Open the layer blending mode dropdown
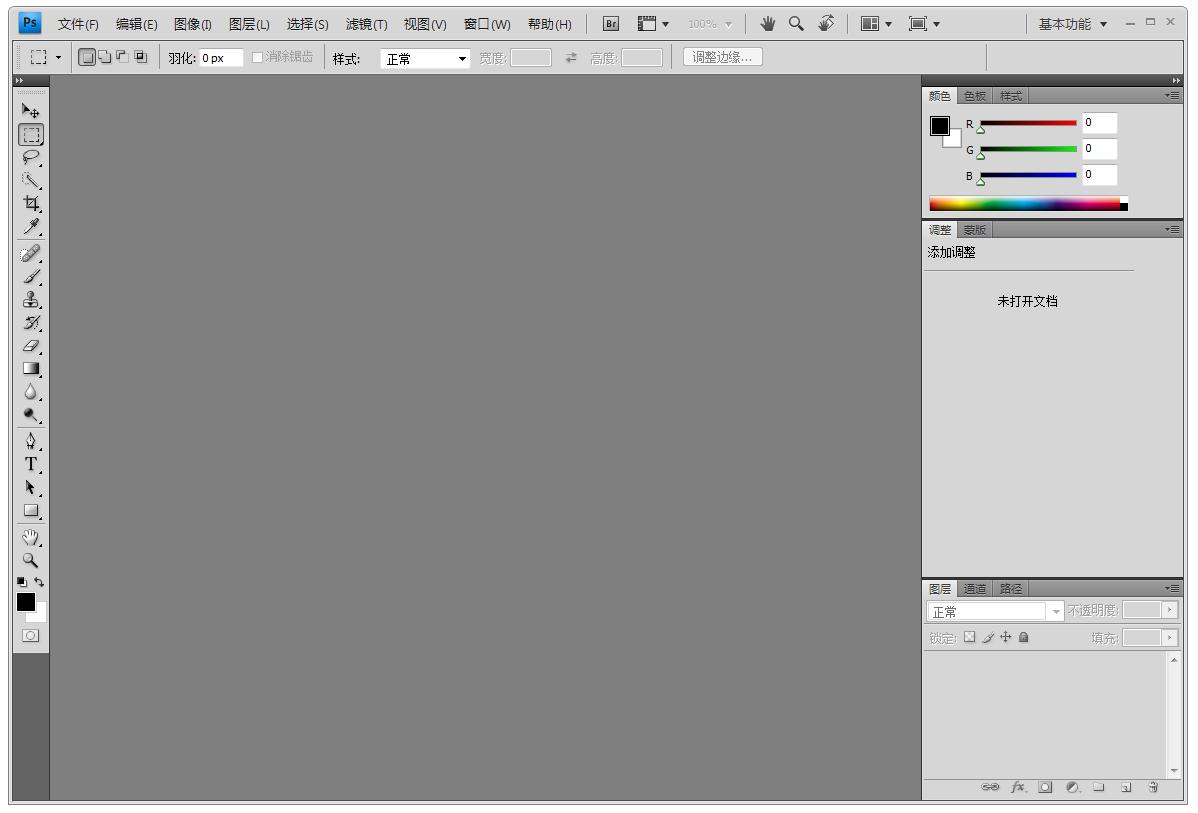 tap(993, 611)
